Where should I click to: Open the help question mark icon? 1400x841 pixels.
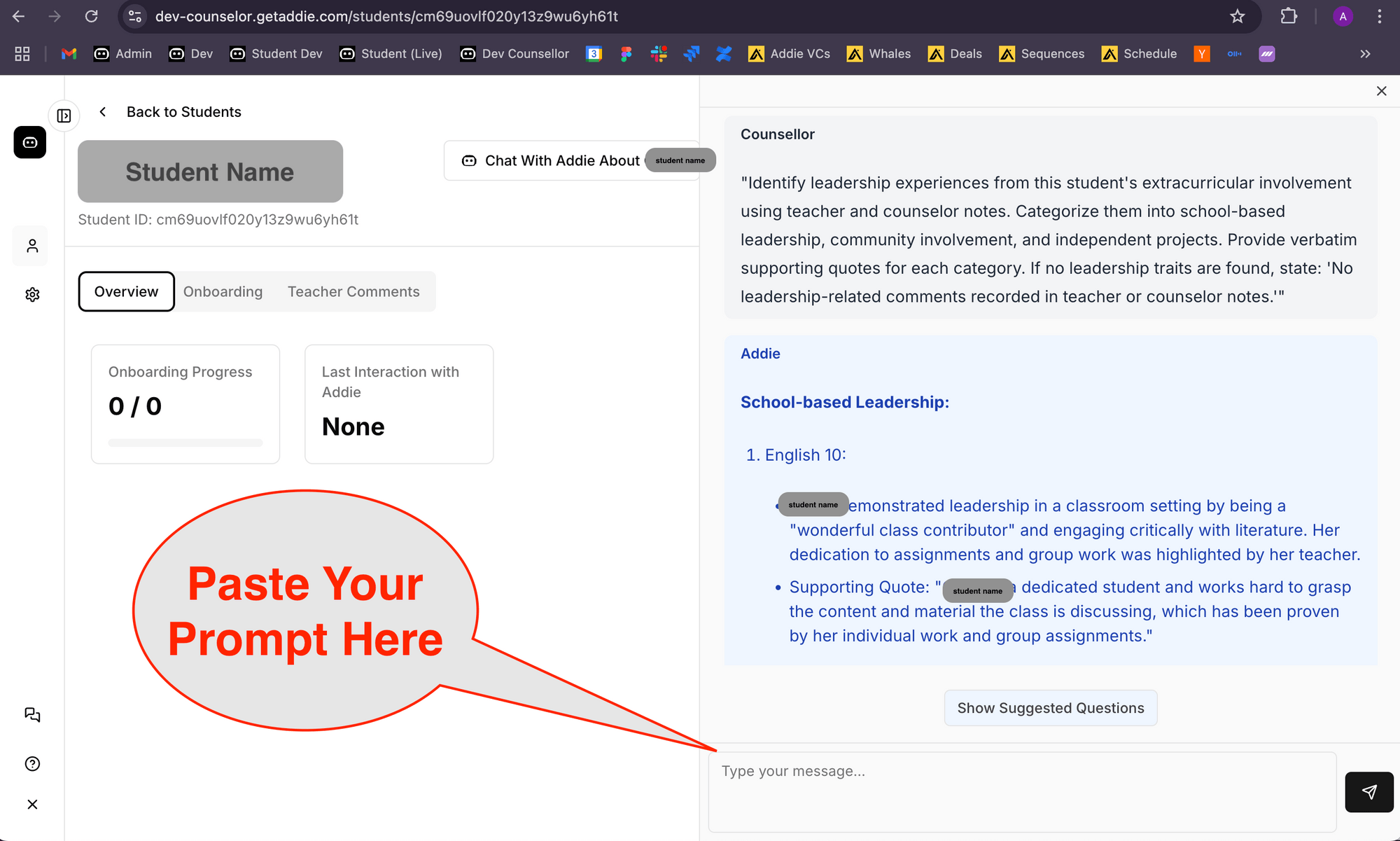tap(32, 764)
